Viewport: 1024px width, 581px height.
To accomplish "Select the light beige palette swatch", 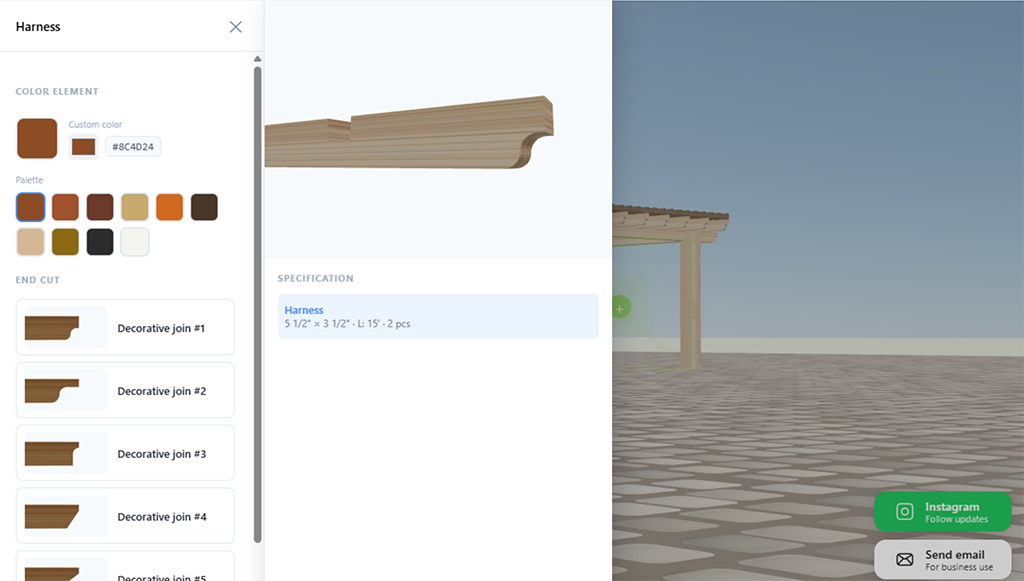I will point(31,242).
